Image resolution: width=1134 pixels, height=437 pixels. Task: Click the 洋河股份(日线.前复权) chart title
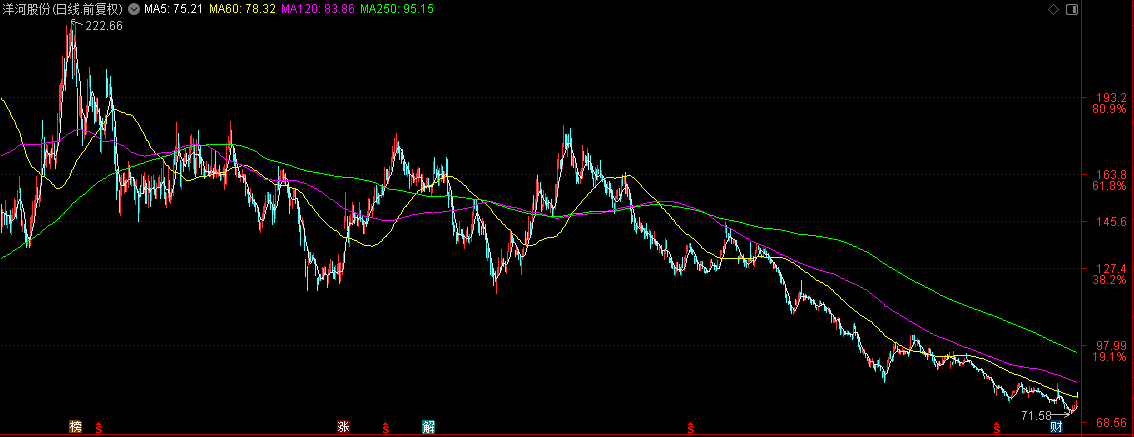62,10
